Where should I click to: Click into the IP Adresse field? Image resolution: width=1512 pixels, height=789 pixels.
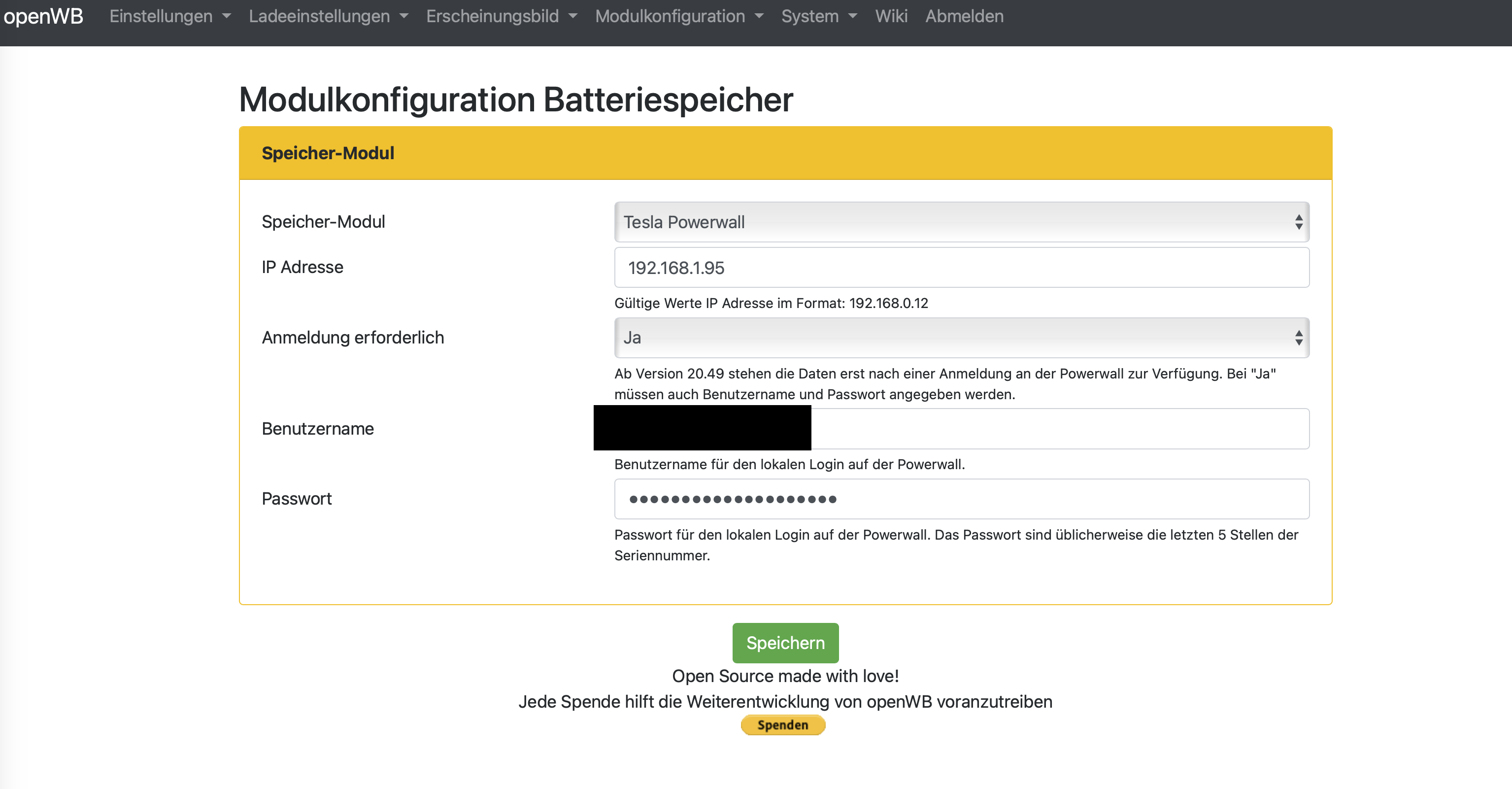click(x=961, y=268)
